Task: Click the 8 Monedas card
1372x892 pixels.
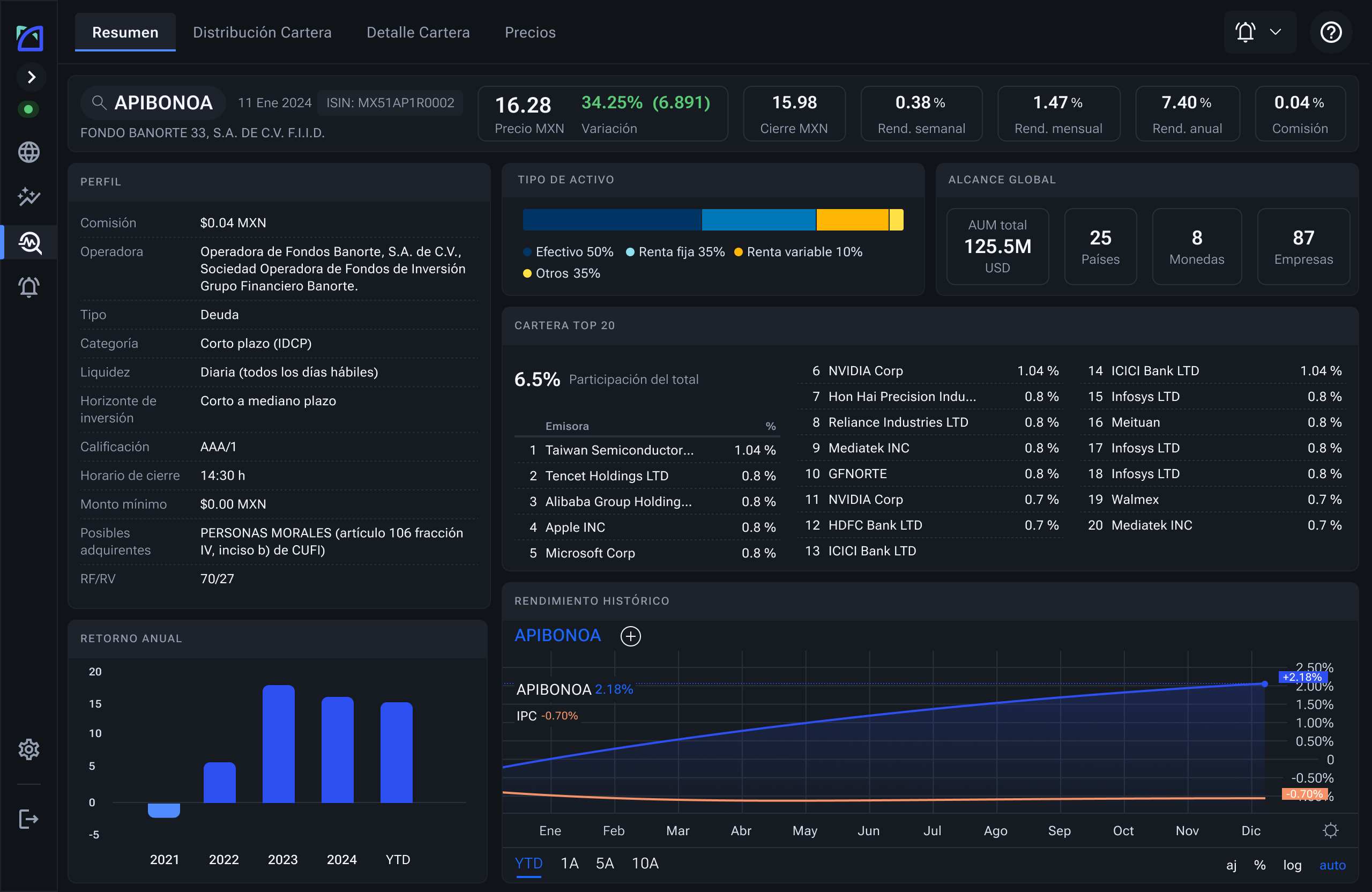Action: coord(1197,246)
